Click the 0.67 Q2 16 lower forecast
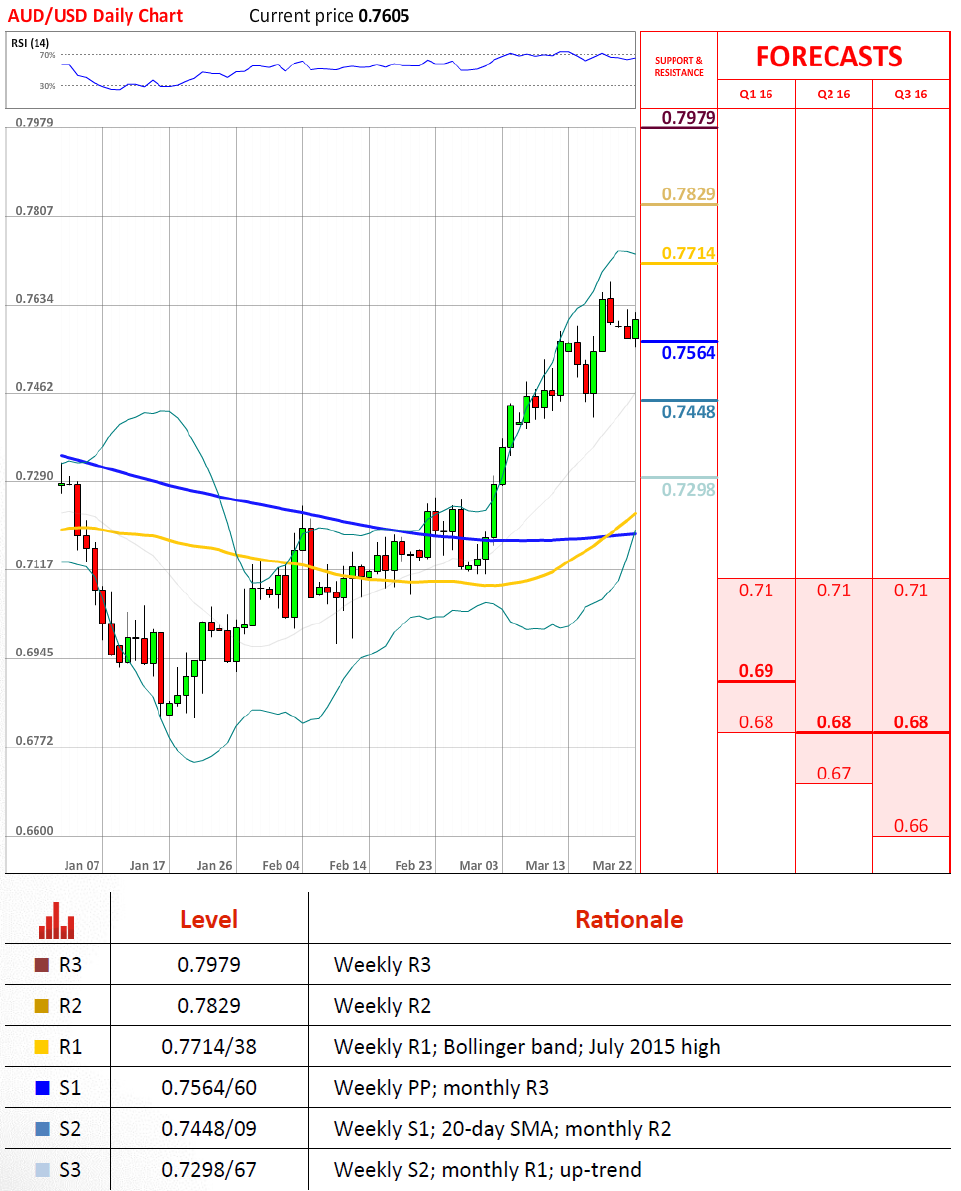Viewport: 961px width, 1191px height. click(833, 773)
